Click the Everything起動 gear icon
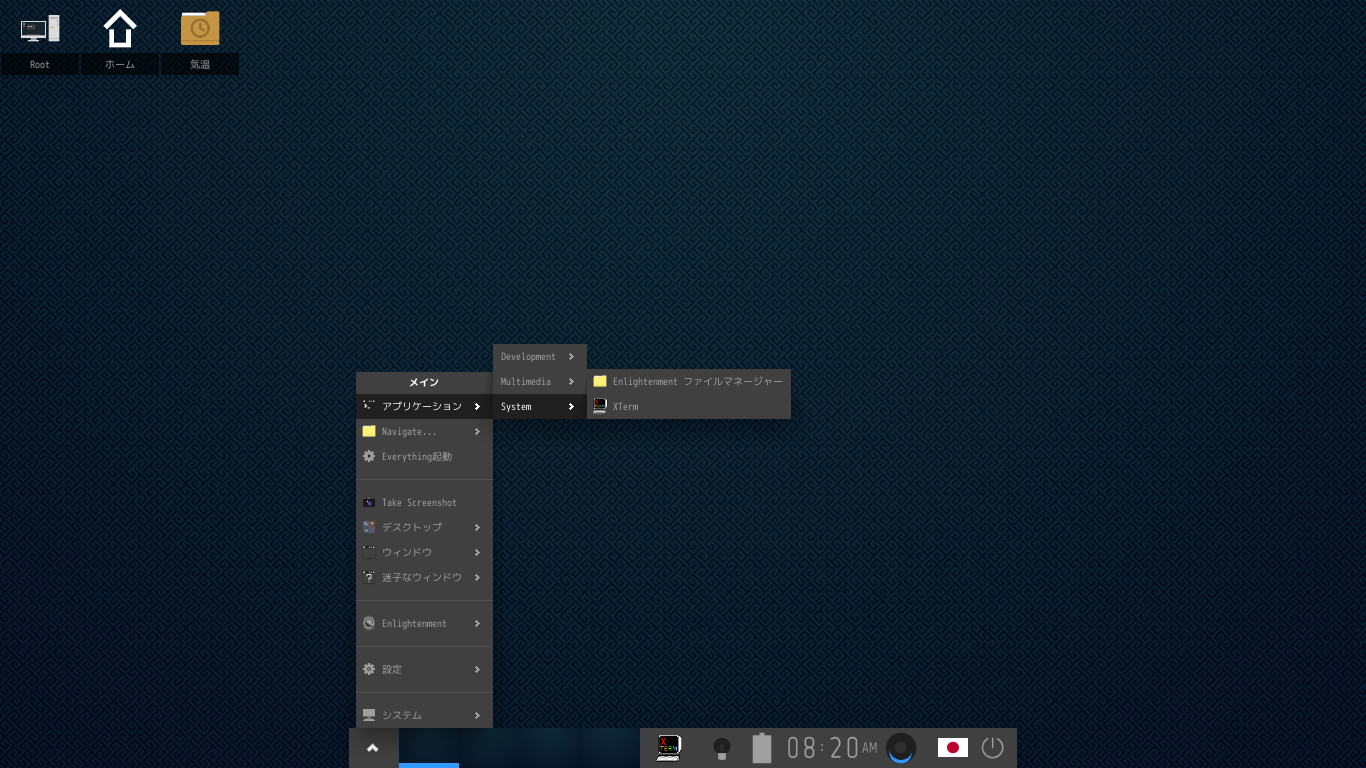This screenshot has height=768, width=1366. (x=369, y=456)
